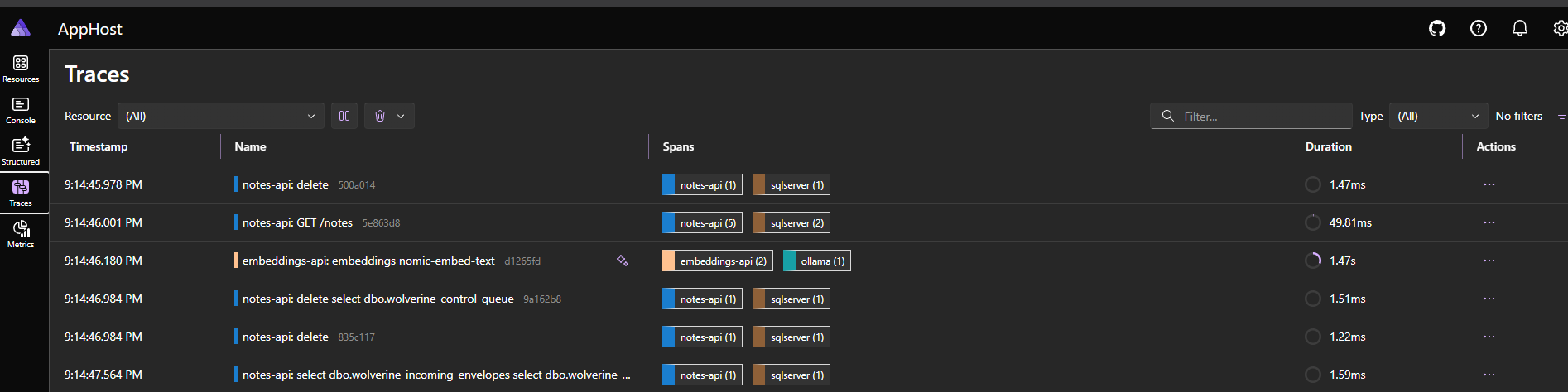Click the Duration column header

[x=1328, y=146]
